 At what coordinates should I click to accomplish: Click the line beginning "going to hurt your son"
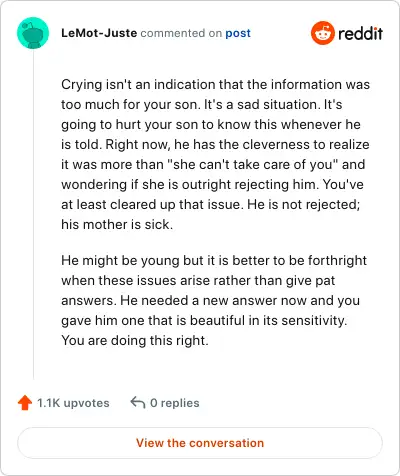pos(211,124)
